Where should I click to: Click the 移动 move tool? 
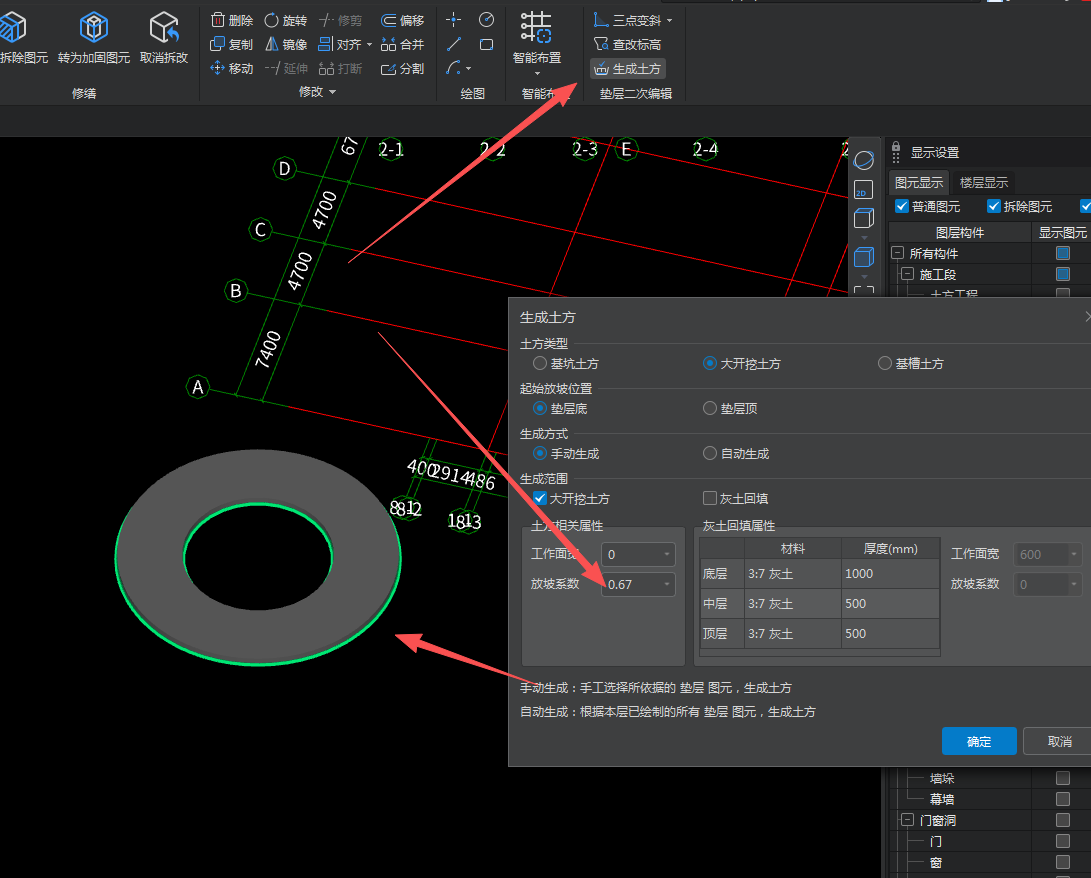coord(232,68)
